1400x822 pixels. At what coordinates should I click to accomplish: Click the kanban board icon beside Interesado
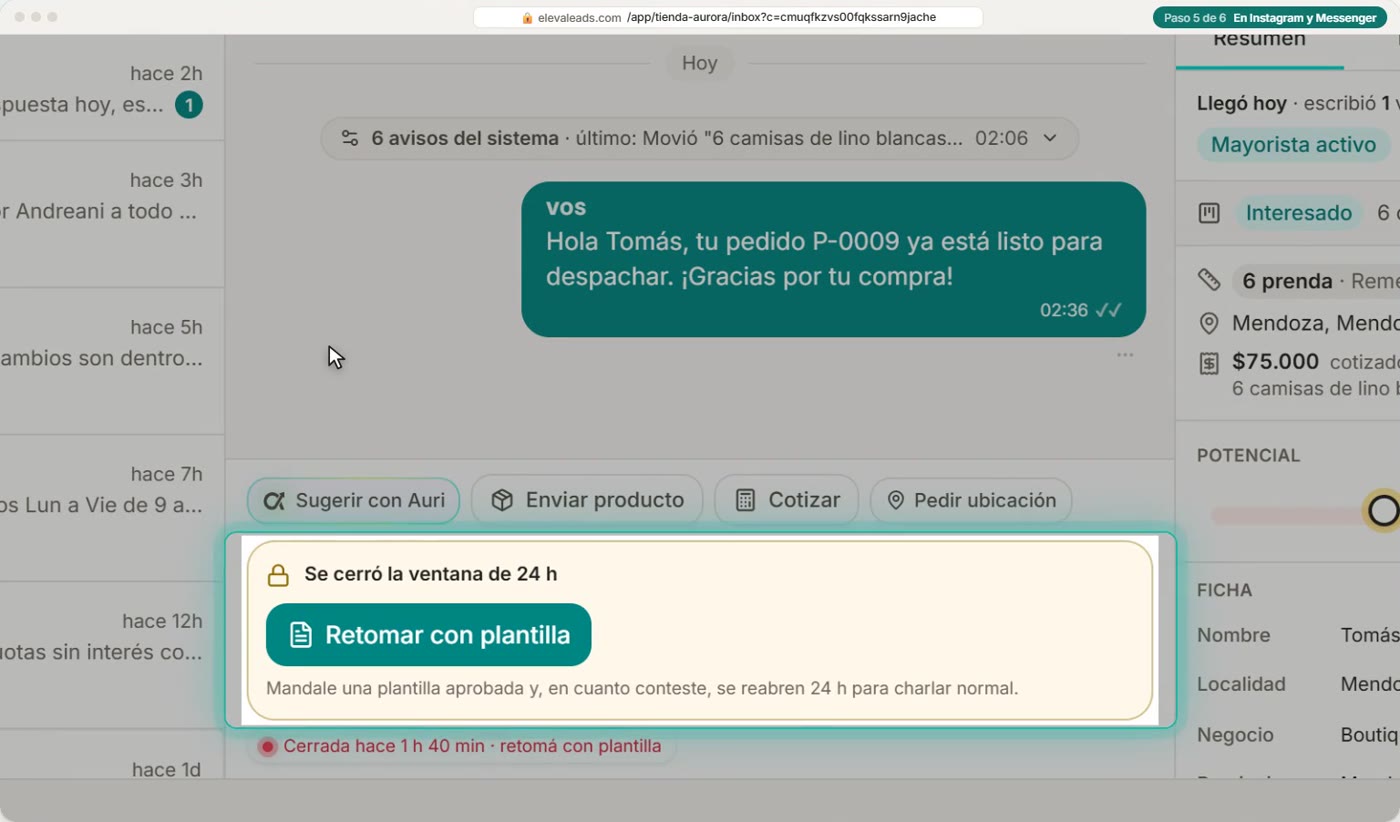1209,213
